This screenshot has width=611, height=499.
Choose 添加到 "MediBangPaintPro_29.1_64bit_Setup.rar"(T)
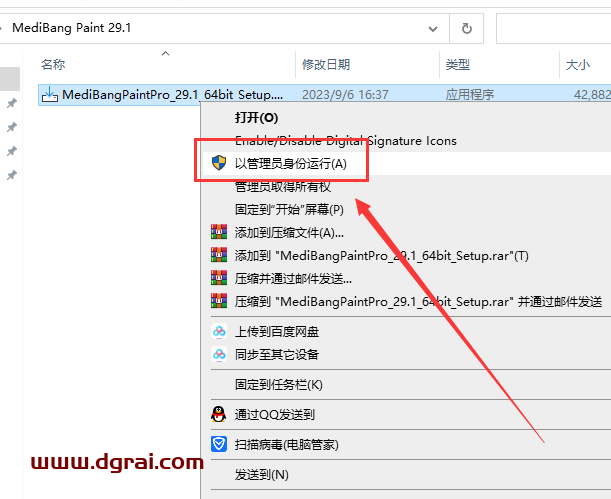point(406,256)
